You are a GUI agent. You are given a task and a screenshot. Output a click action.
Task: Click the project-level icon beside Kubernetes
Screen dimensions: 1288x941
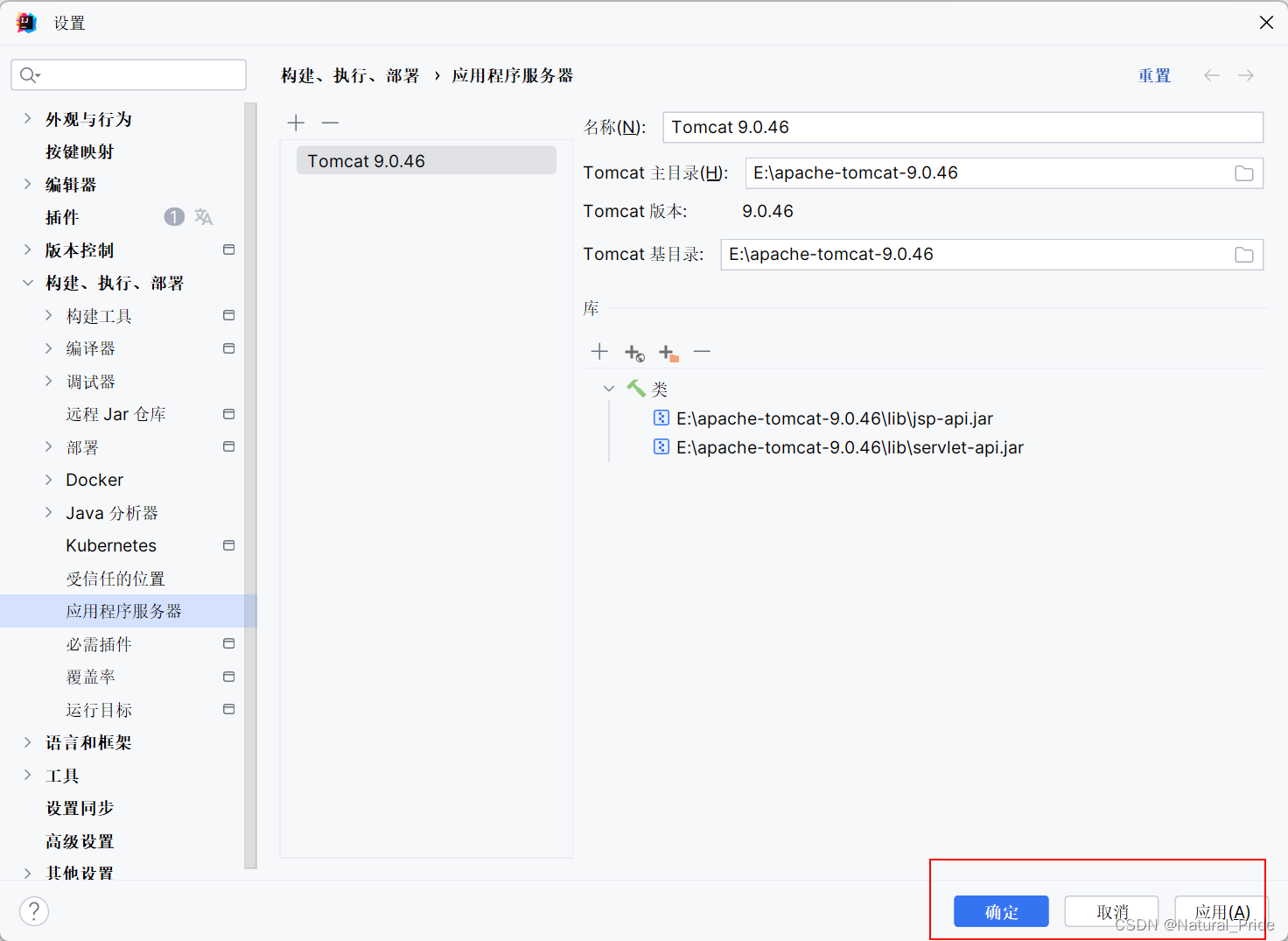click(229, 545)
